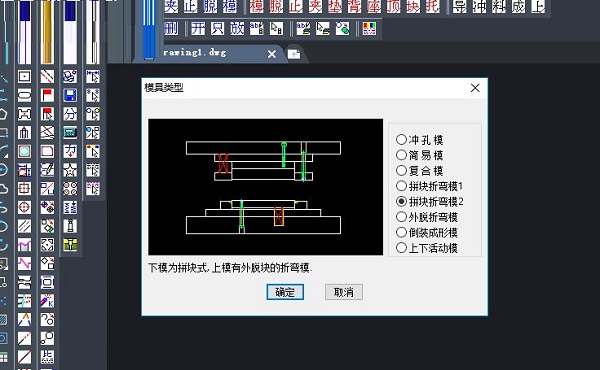Screen dimensions: 600x370
Task: Click the 分 icon in tool panel
Action: (x=70, y=114)
